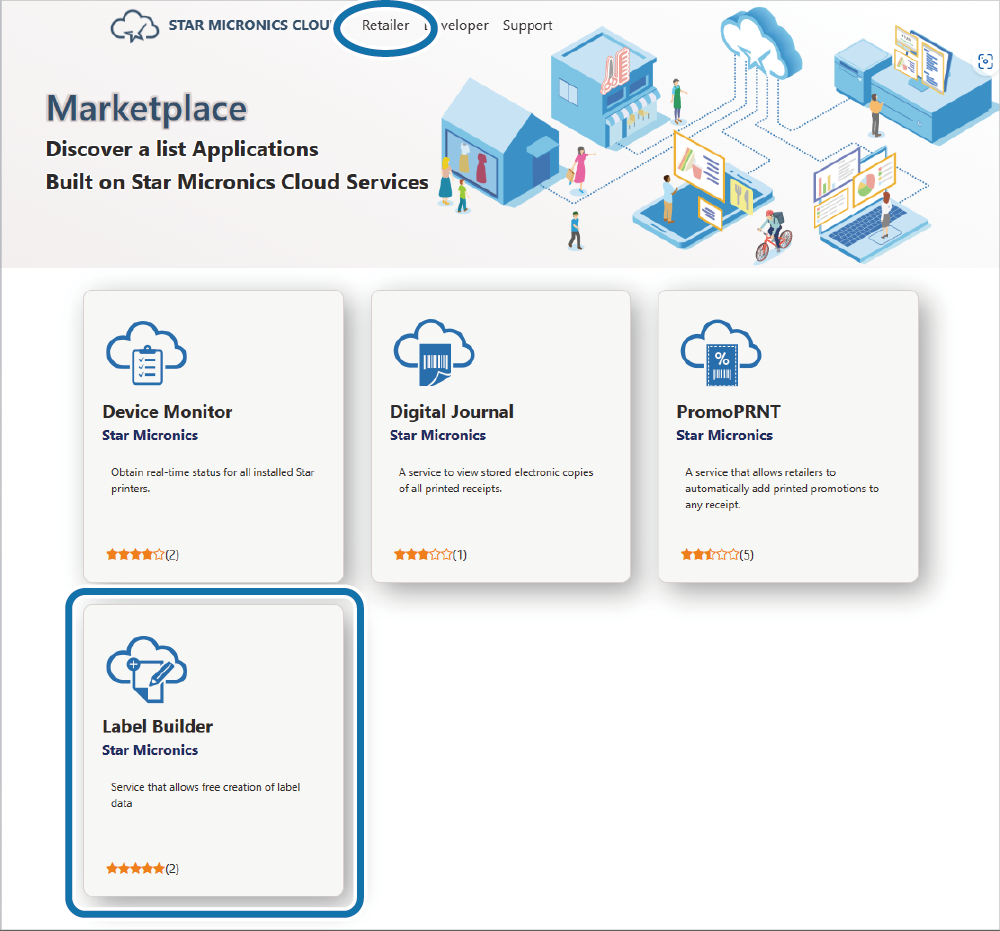Click Star Micronics under Digital Journal

click(438, 435)
